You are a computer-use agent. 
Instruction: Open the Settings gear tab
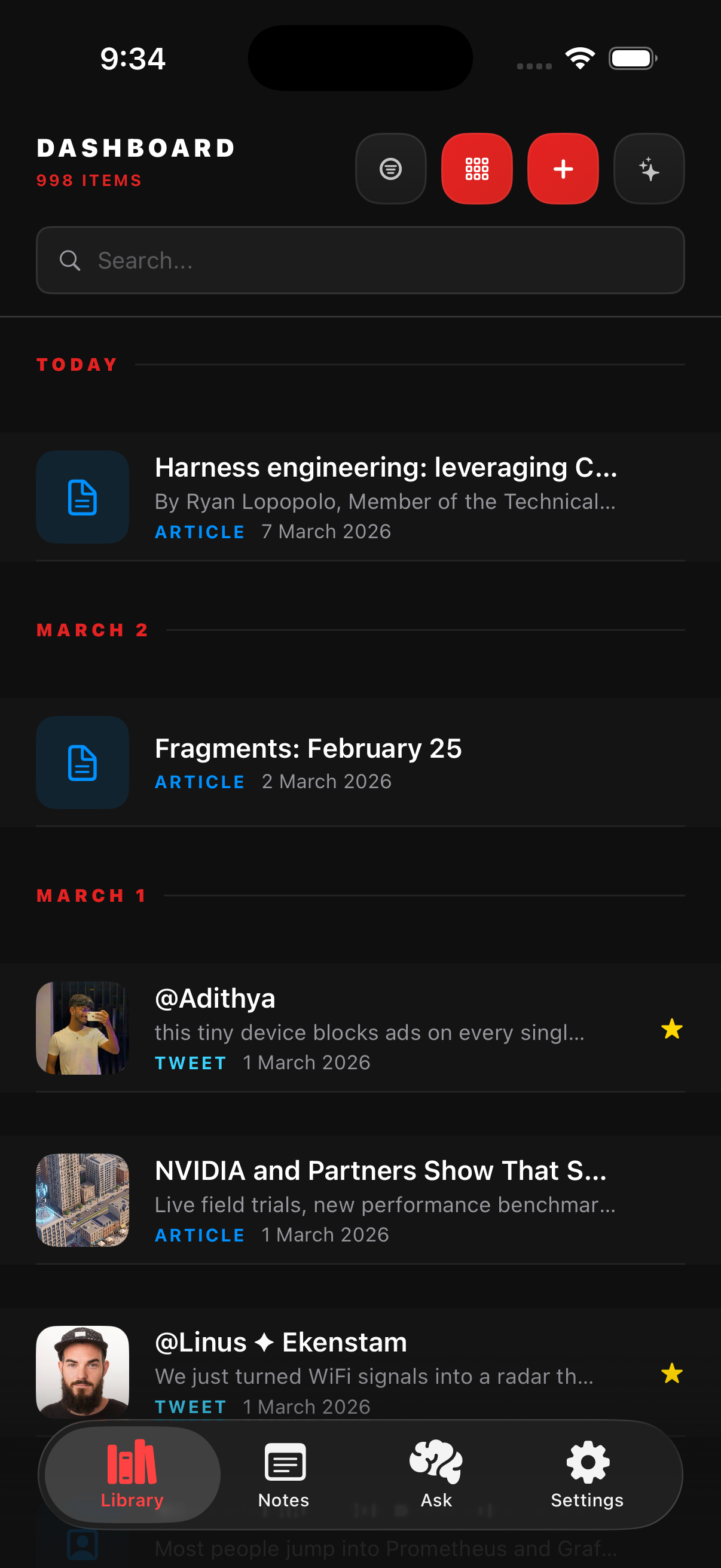pyautogui.click(x=587, y=1474)
